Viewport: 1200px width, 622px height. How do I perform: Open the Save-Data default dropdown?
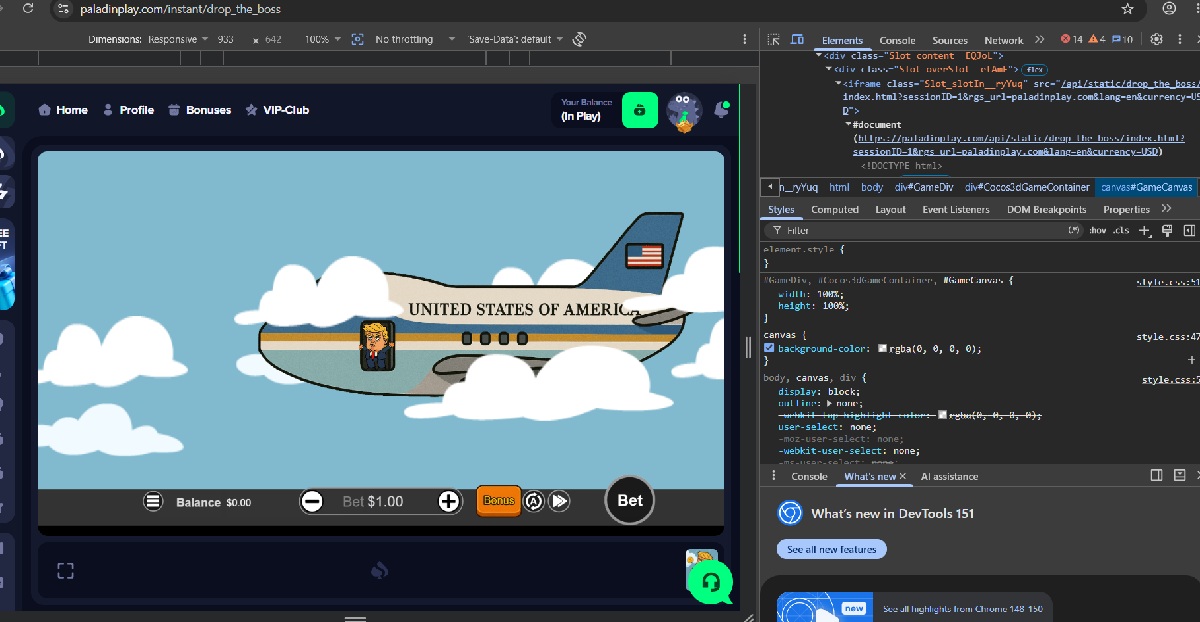pos(516,39)
